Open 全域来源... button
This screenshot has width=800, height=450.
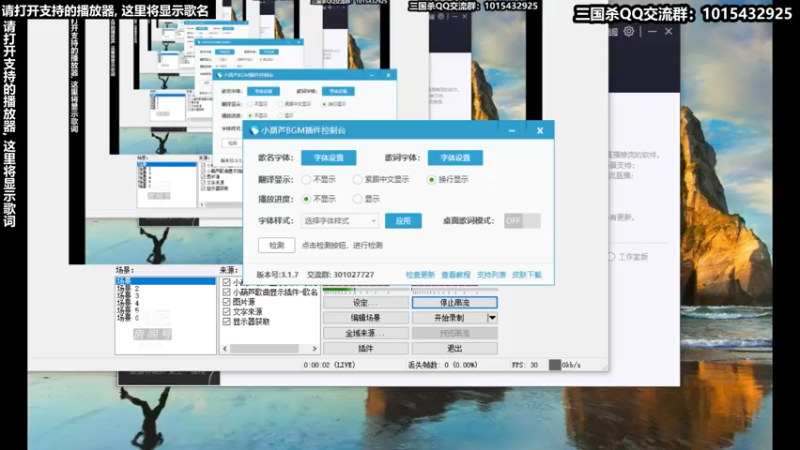click(x=366, y=333)
